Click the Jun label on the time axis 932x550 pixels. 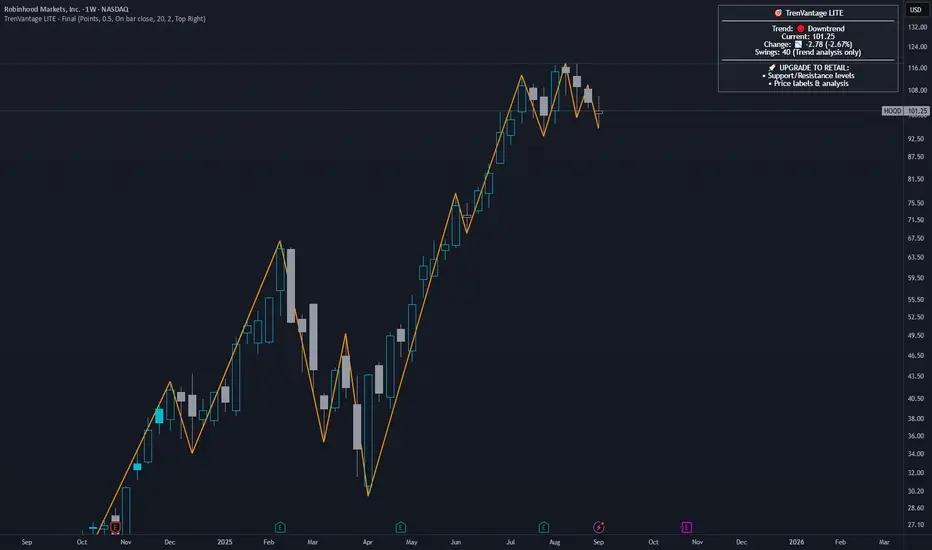pos(455,542)
